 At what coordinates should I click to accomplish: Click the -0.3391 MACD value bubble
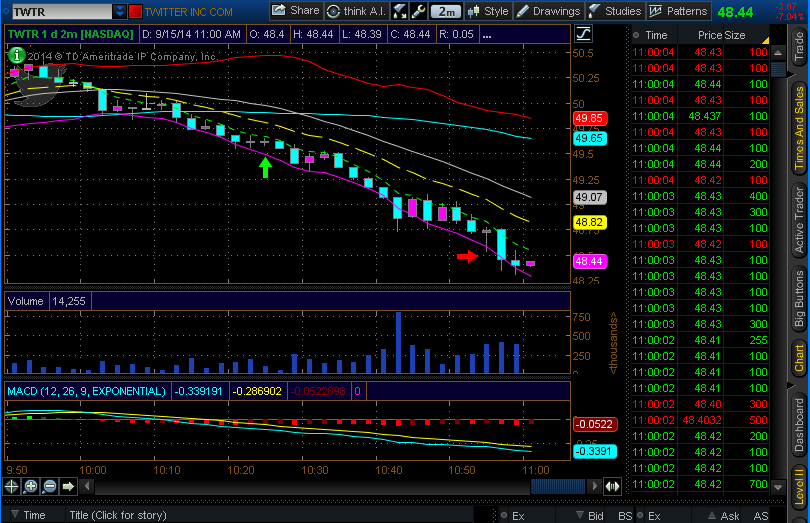(595, 451)
